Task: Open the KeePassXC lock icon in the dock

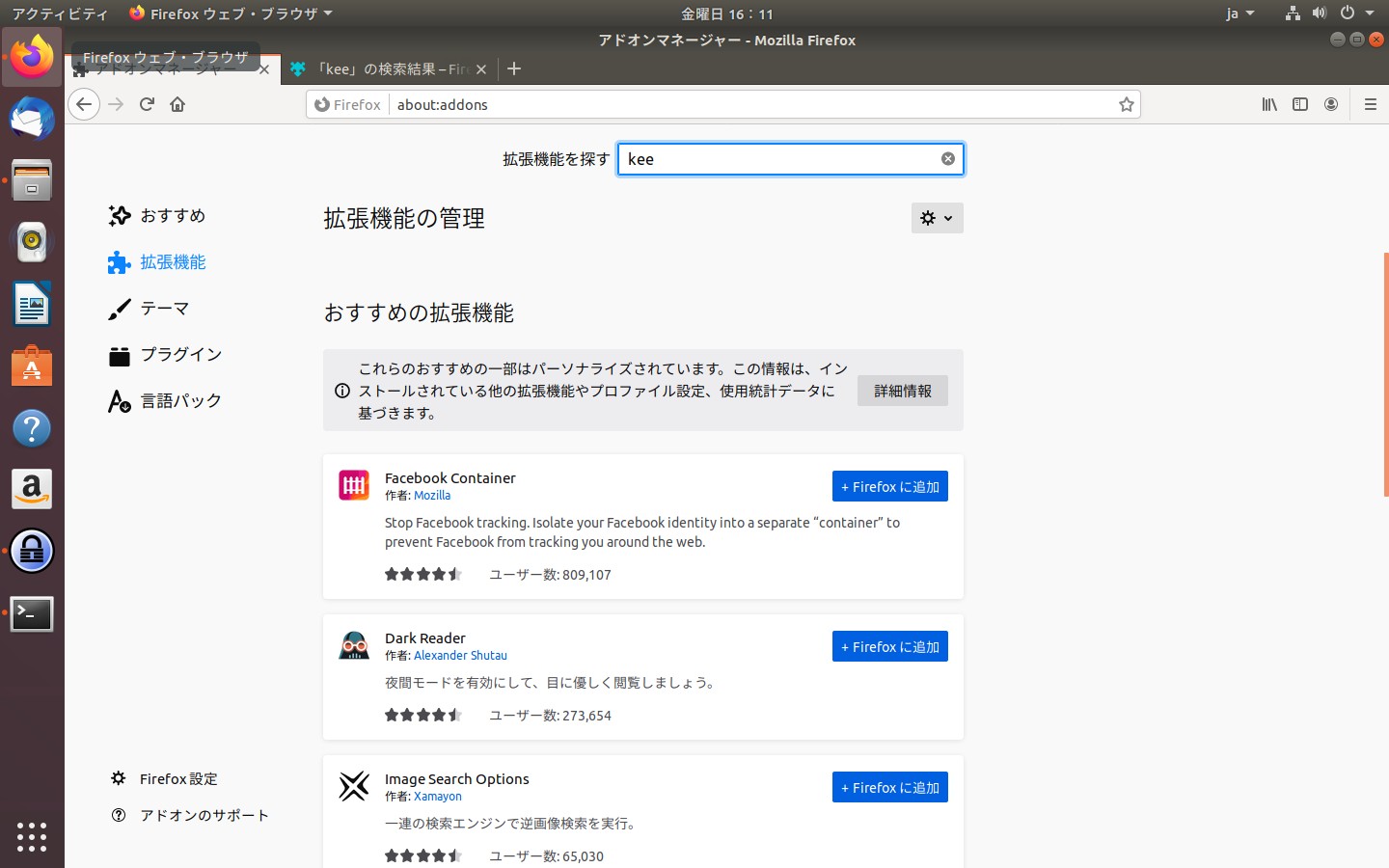Action: 32,551
